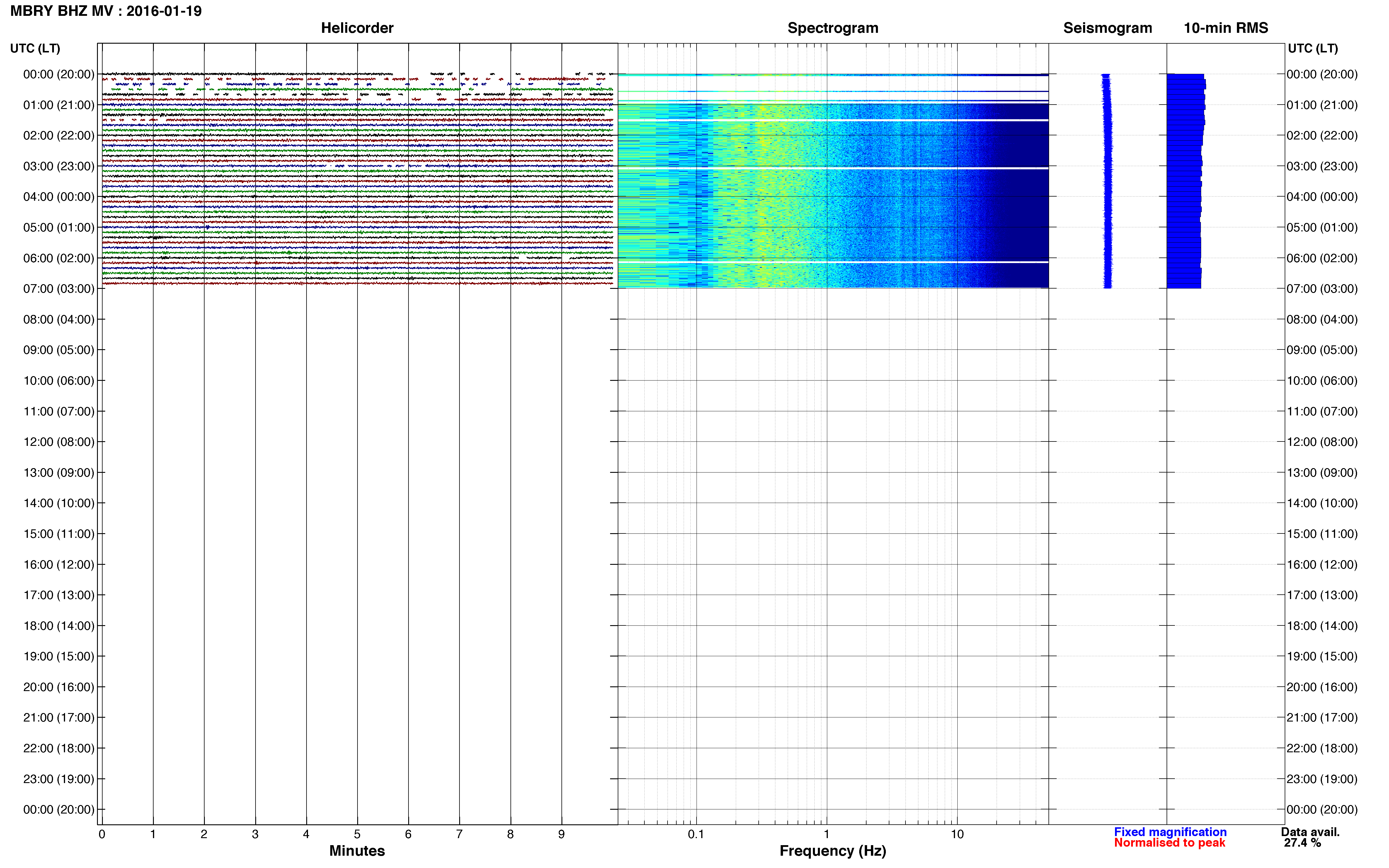
Task: Click the '0.1' frequency tick label
Action: click(696, 834)
